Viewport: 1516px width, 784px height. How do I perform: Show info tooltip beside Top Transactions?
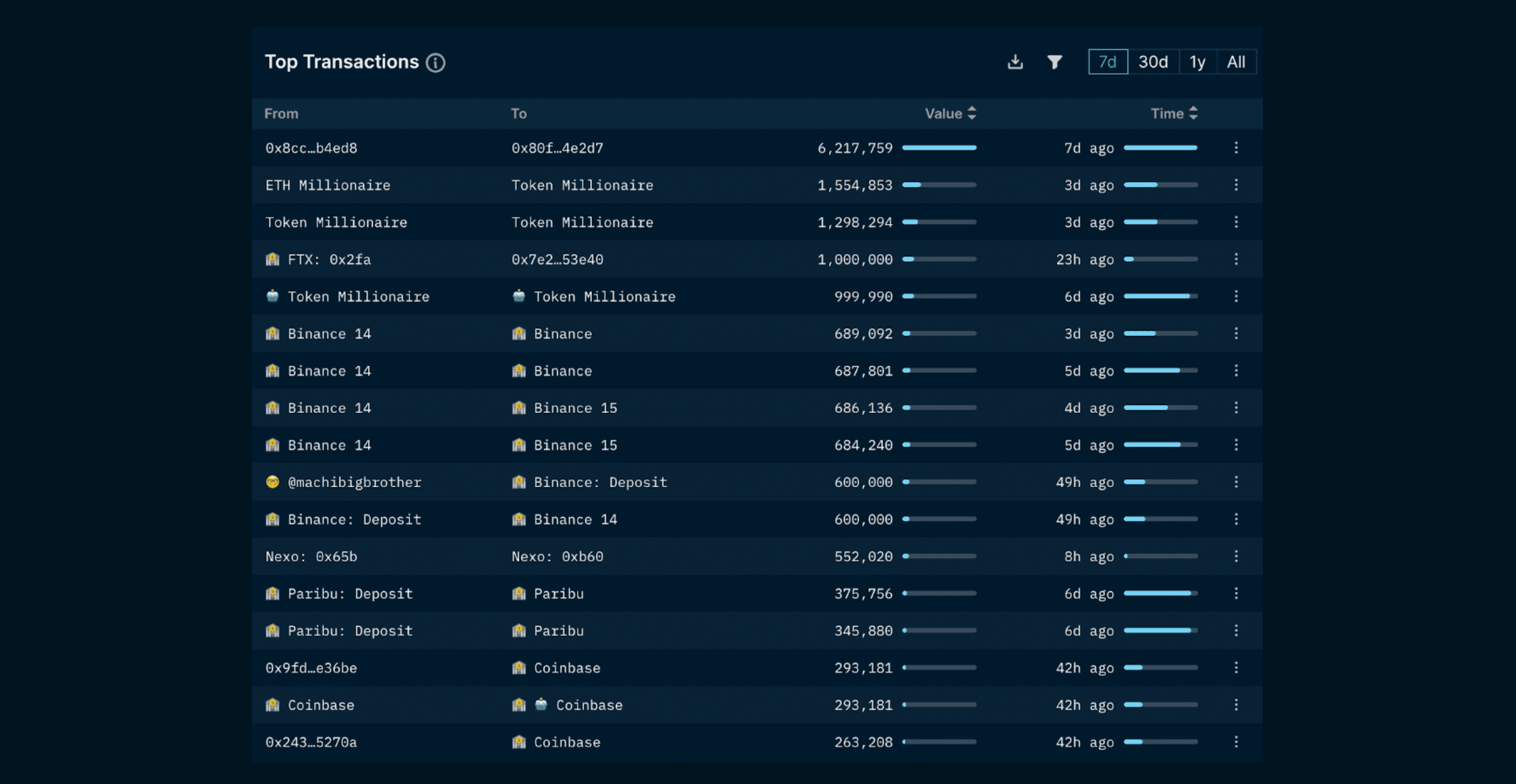point(436,63)
